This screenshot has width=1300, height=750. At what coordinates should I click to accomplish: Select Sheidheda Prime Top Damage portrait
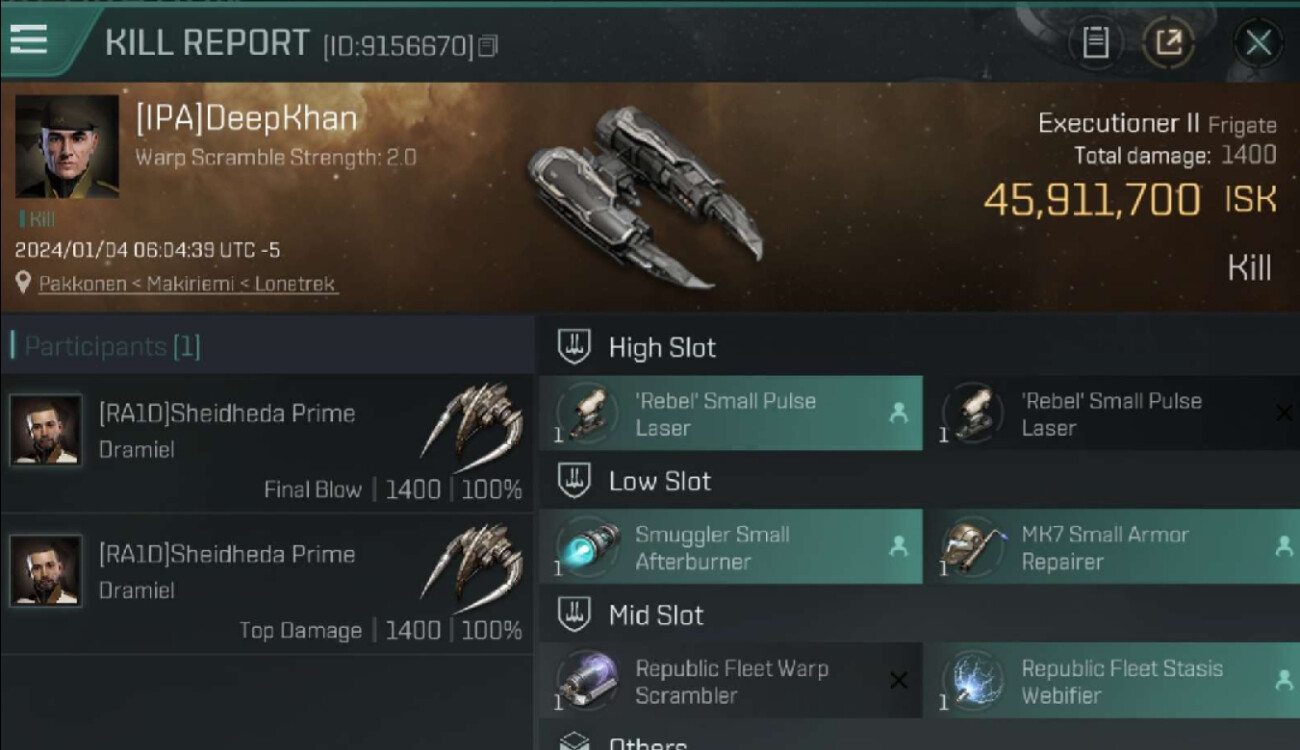point(46,571)
